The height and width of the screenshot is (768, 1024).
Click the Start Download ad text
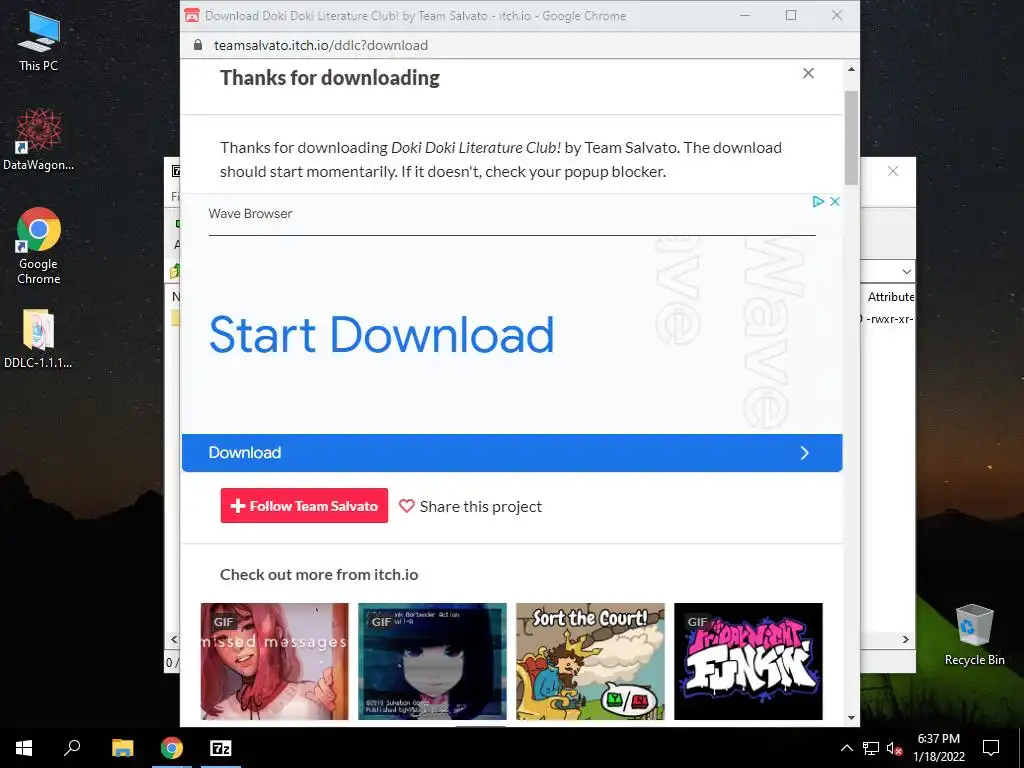pyautogui.click(x=381, y=335)
